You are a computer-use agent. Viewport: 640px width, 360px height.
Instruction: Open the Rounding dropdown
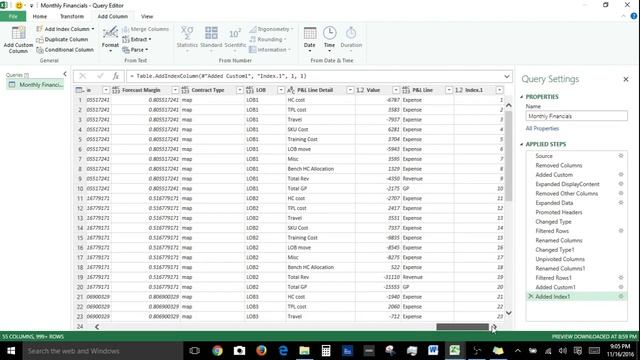pos(268,39)
